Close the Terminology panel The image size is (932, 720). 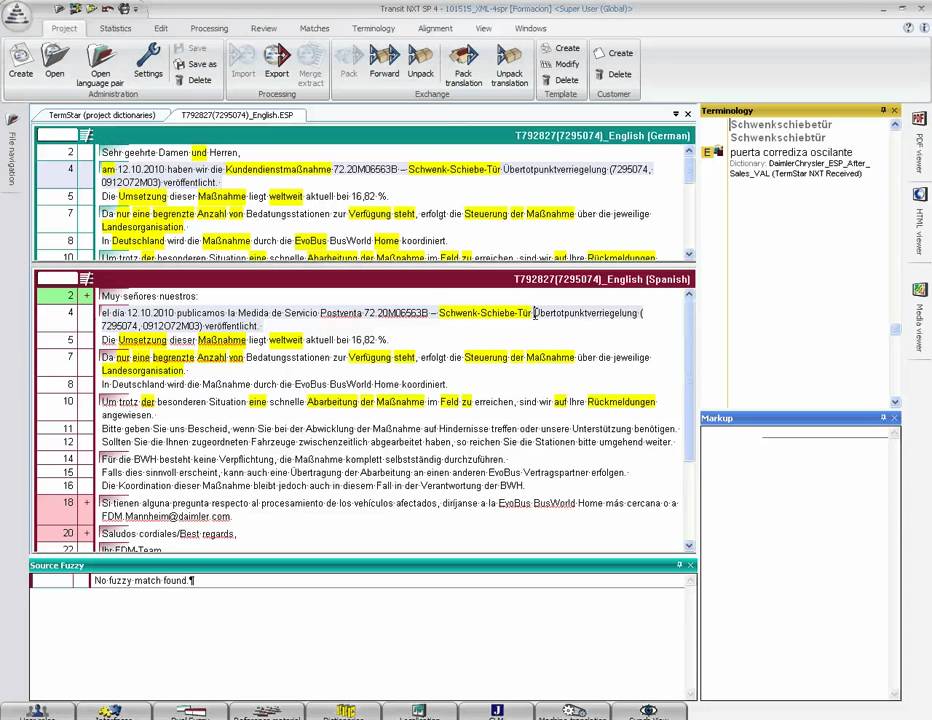(x=895, y=111)
